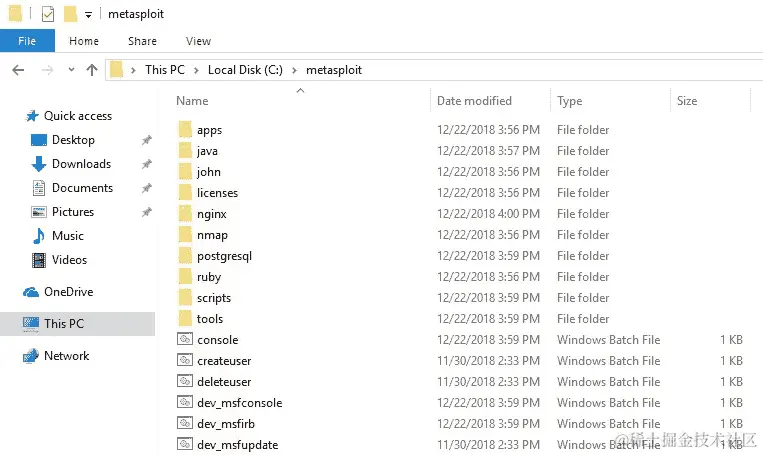Select the postgresql folder icon

185,255
